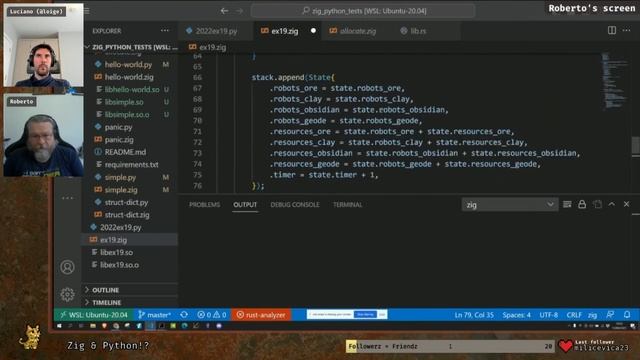Show more activity bar views via ellipsis
640x360 pixels.
click(x=67, y=198)
